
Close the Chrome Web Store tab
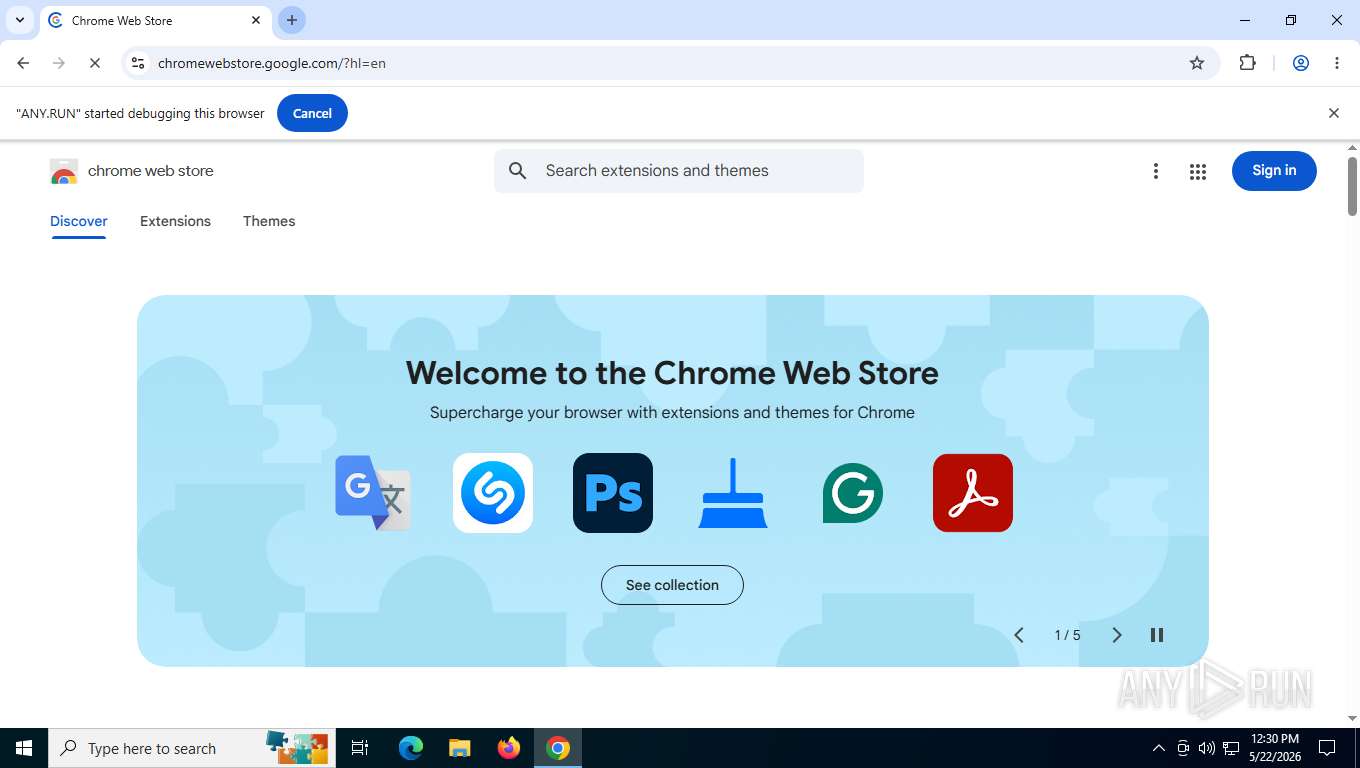(256, 20)
